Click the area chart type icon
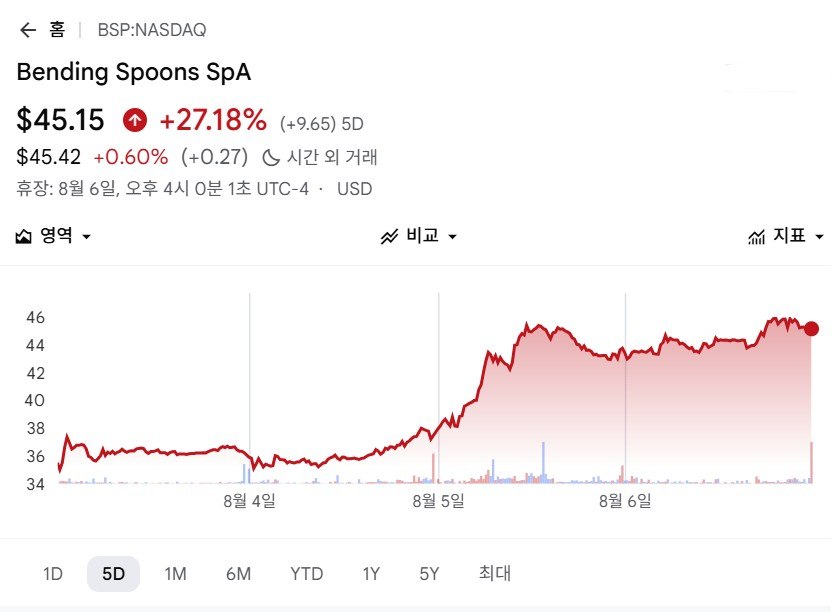Screen dimensions: 838x612 pos(24,236)
